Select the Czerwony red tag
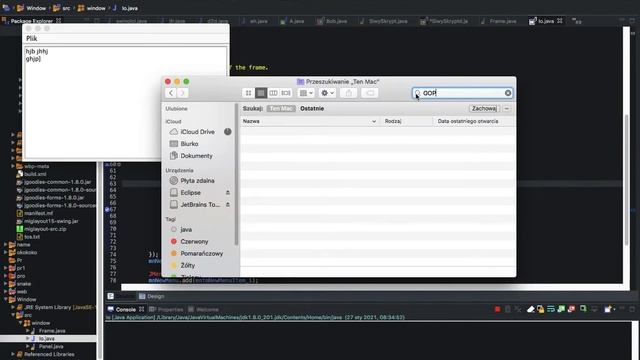The height and width of the screenshot is (360, 640). coord(194,242)
